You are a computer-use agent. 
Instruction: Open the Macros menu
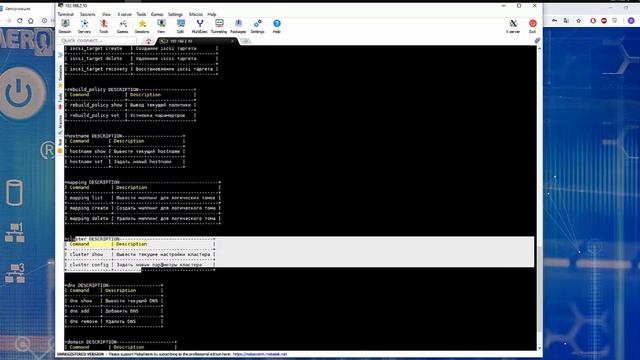[x=196, y=14]
